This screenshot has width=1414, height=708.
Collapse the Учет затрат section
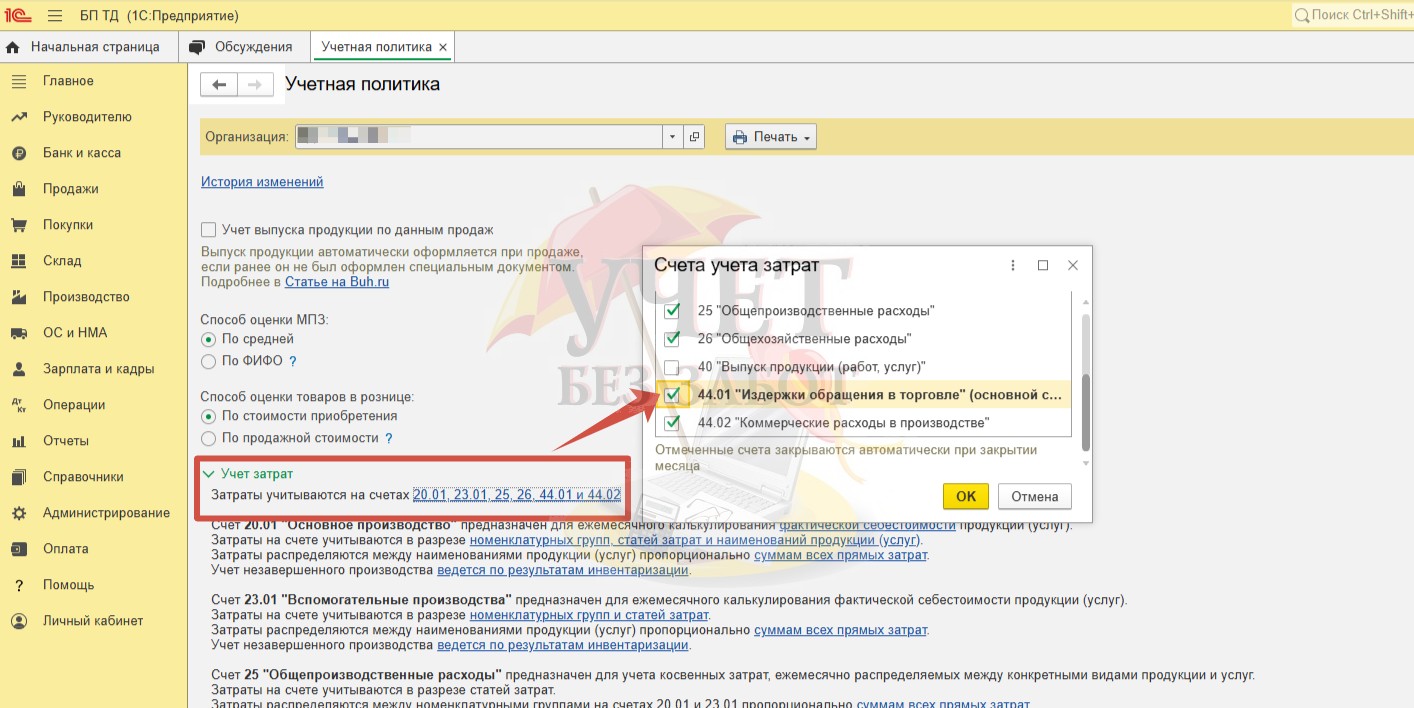209,474
